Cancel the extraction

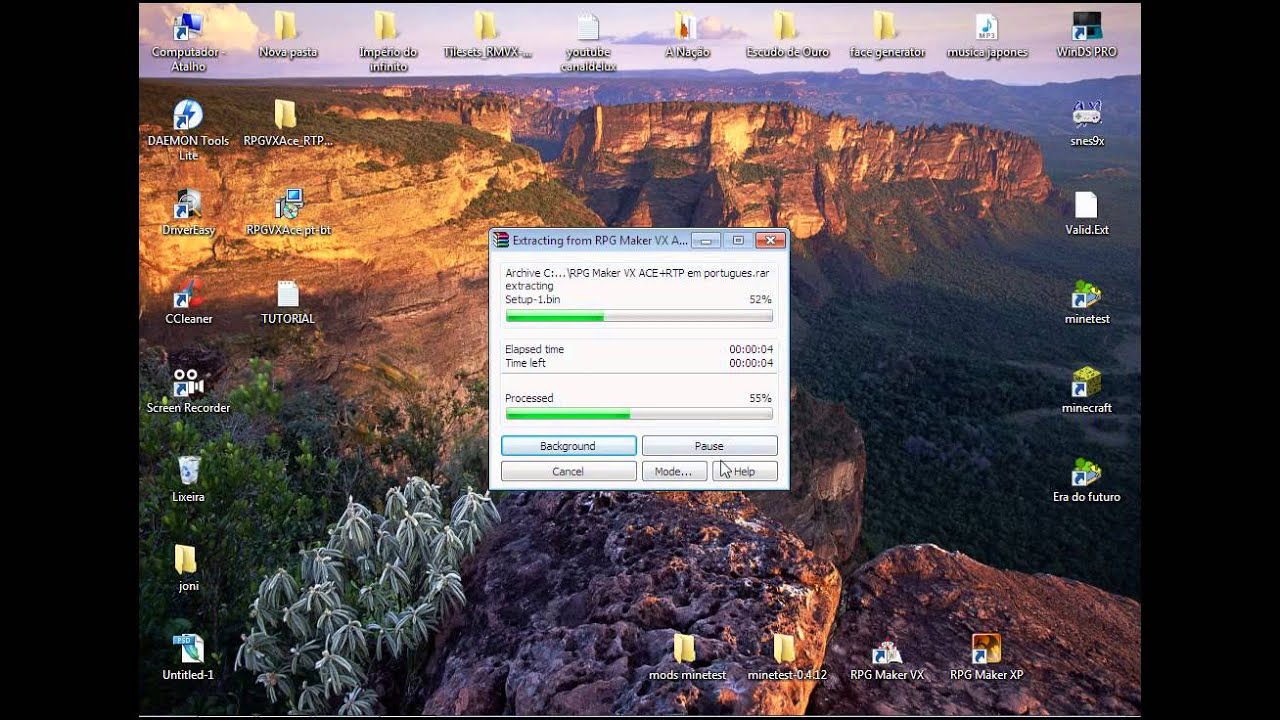point(568,471)
